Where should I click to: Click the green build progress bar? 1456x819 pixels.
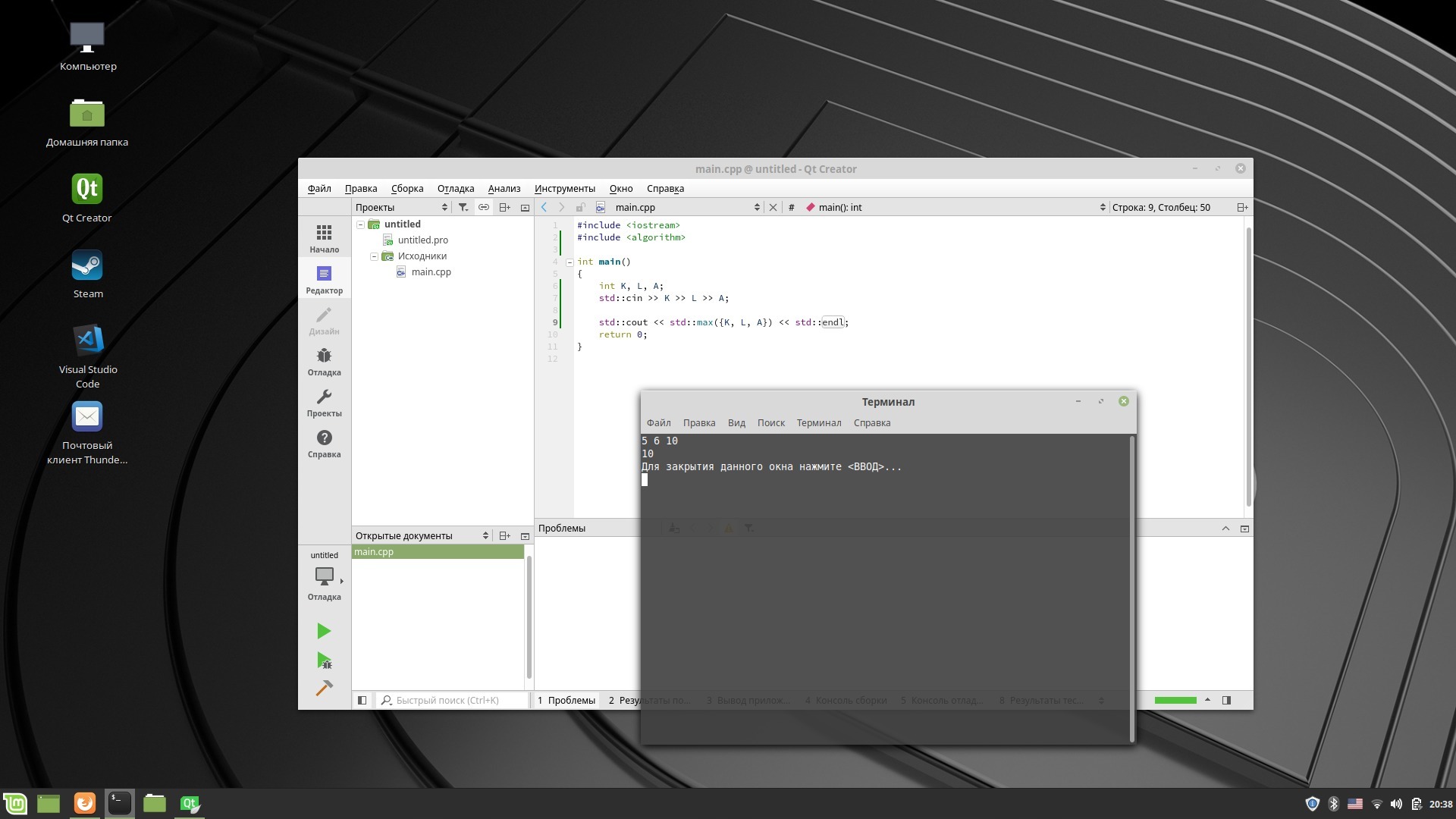click(1175, 700)
